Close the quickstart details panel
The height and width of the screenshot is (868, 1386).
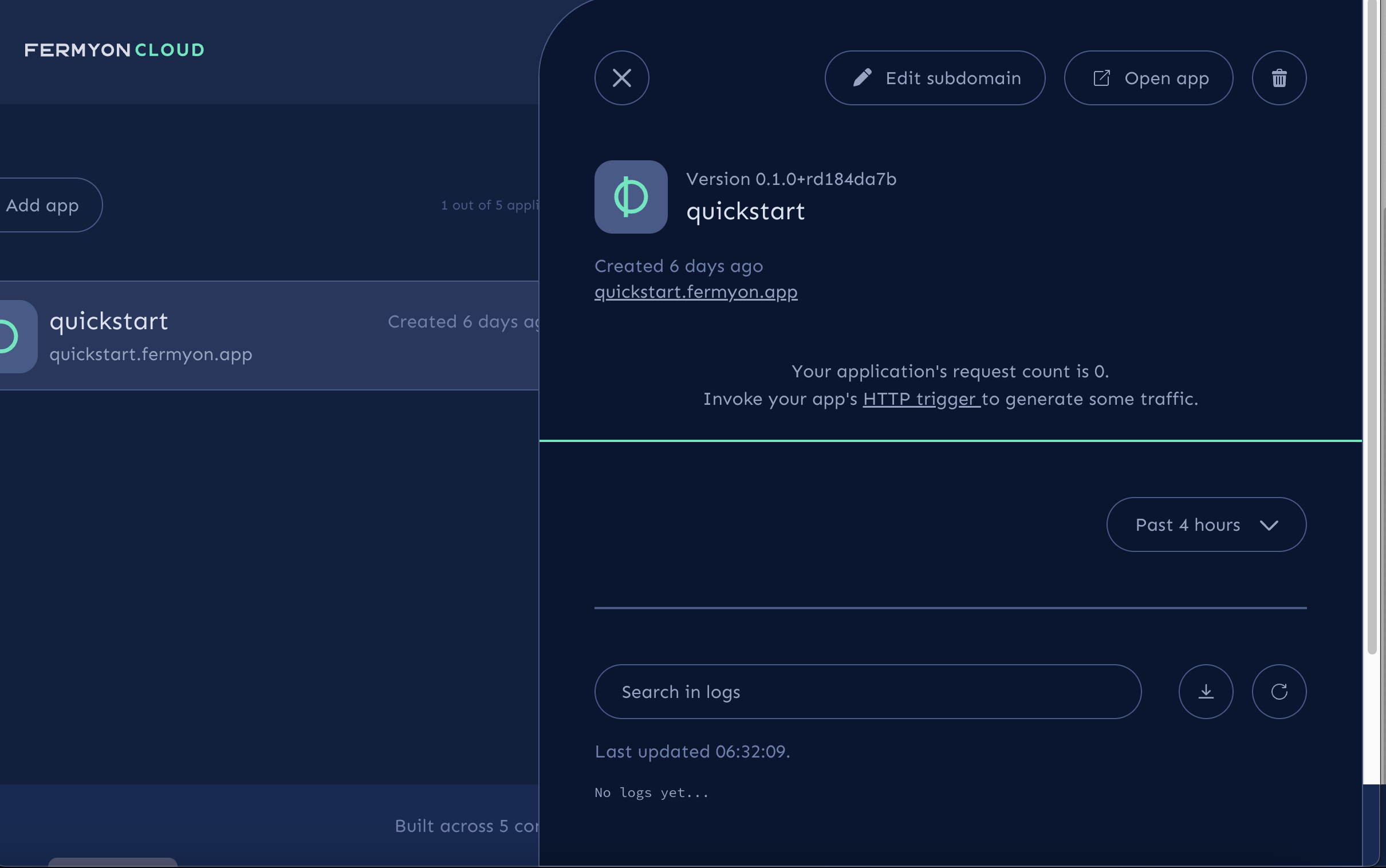(x=621, y=77)
